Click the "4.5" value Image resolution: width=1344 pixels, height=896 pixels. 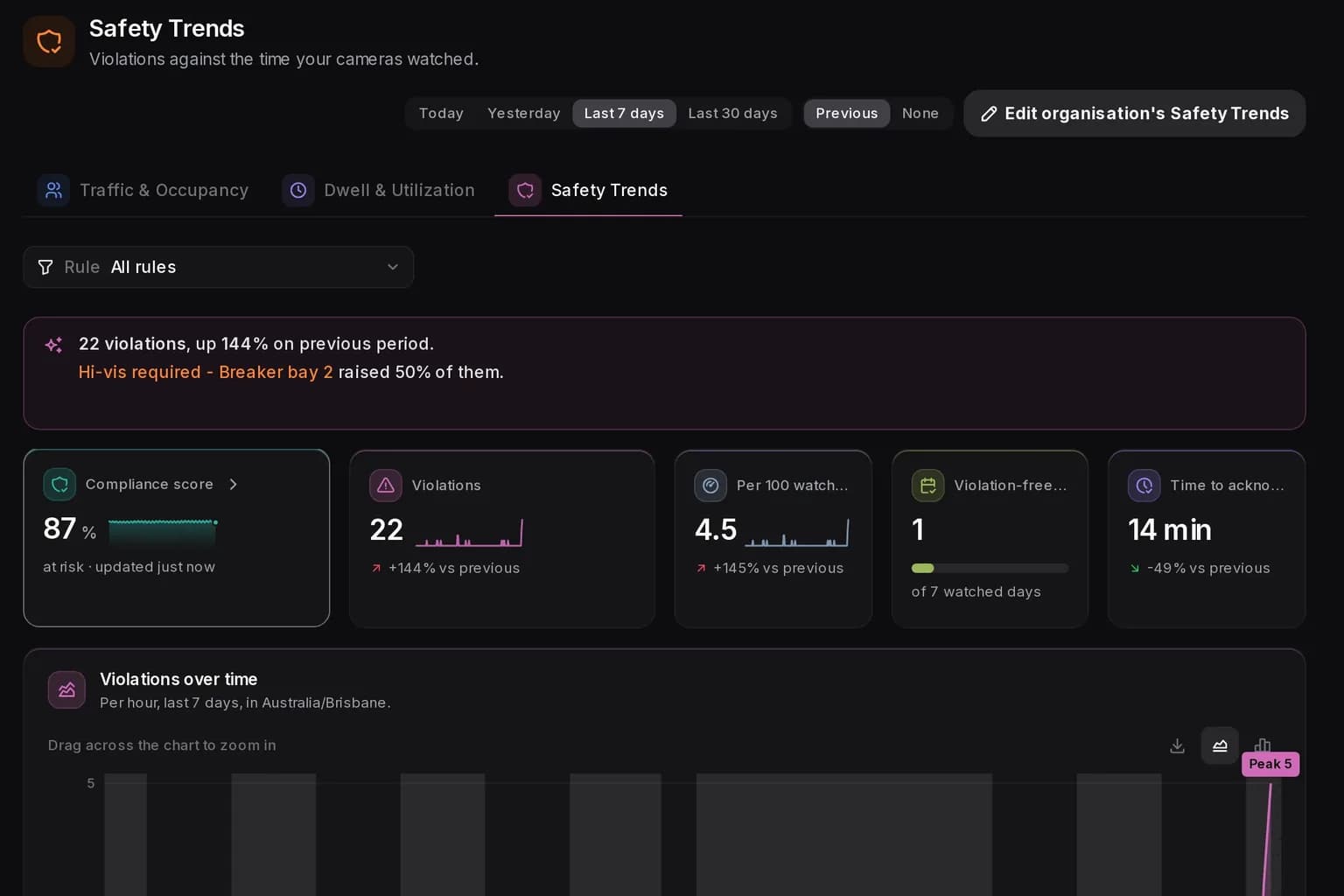(x=716, y=530)
